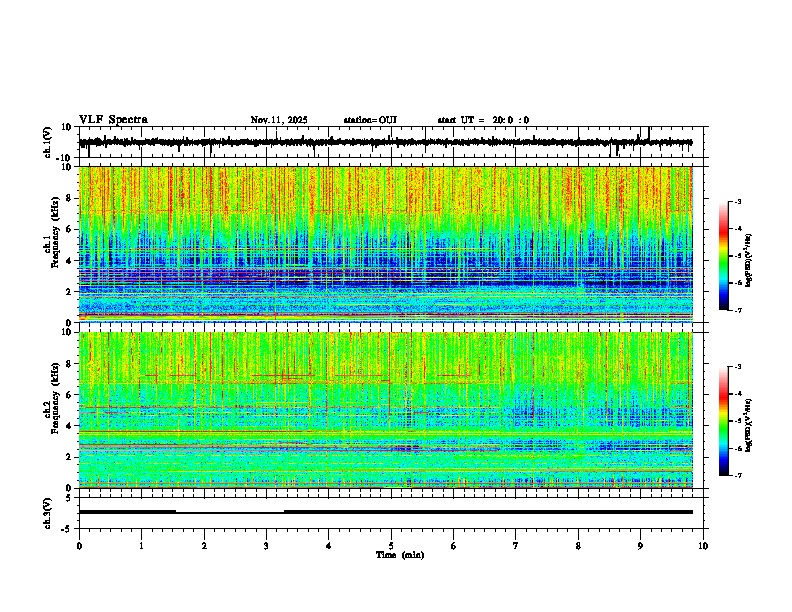792x612 pixels.
Task: Click the '6' frequency tick of ch.1 spectrogram
Action: coord(70,229)
